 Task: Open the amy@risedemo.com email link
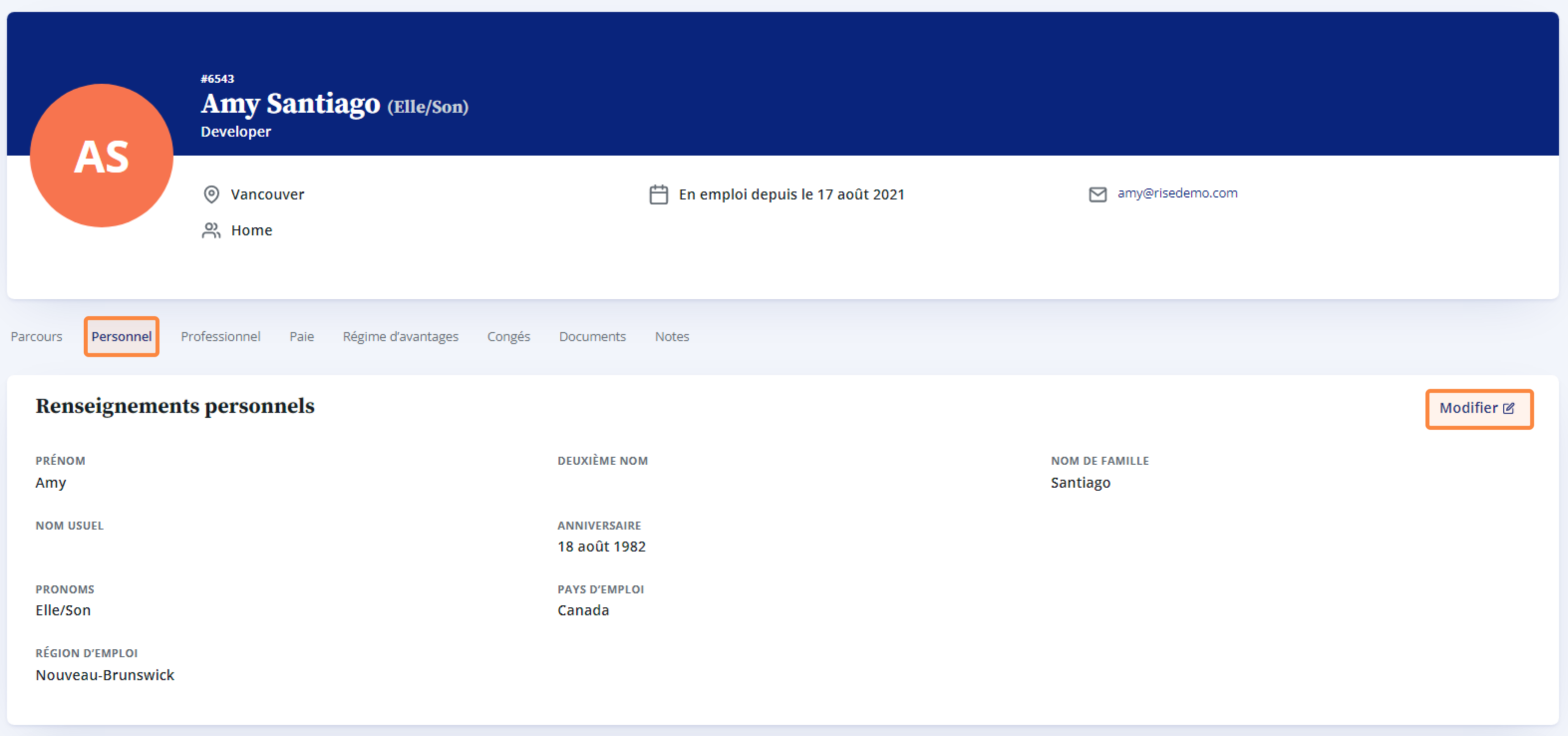point(1177,193)
